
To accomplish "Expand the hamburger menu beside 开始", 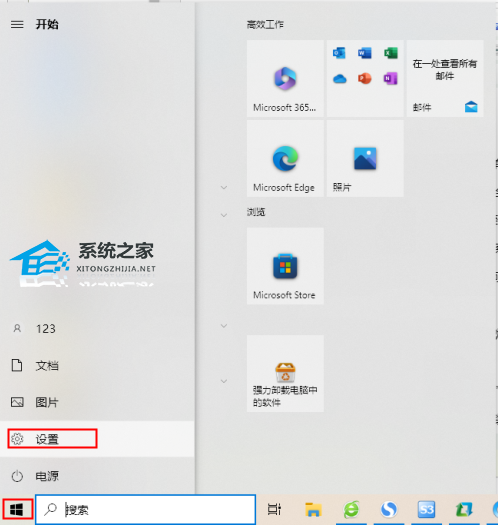I will tap(17, 24).
